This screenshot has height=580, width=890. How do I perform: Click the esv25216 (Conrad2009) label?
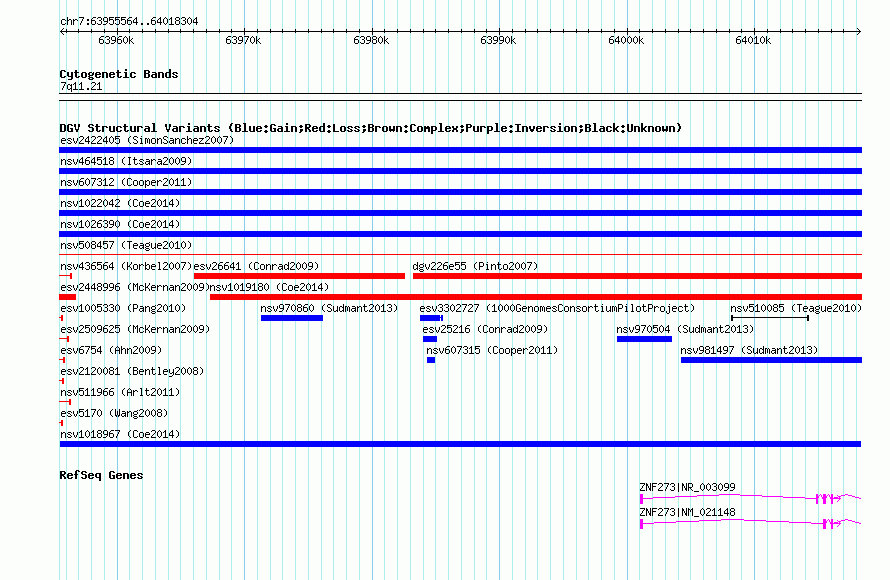click(485, 329)
